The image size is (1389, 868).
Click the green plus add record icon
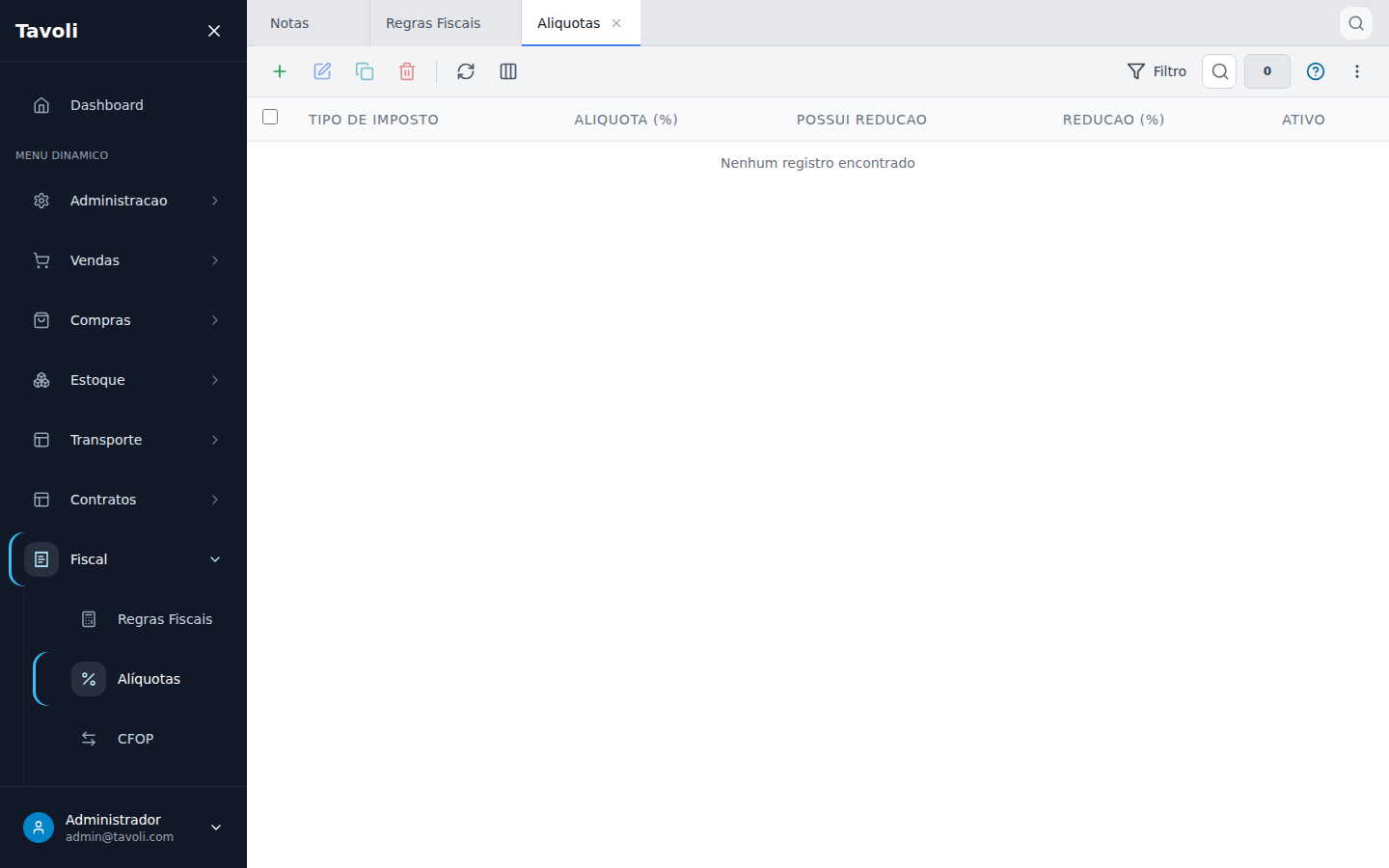pyautogui.click(x=280, y=71)
